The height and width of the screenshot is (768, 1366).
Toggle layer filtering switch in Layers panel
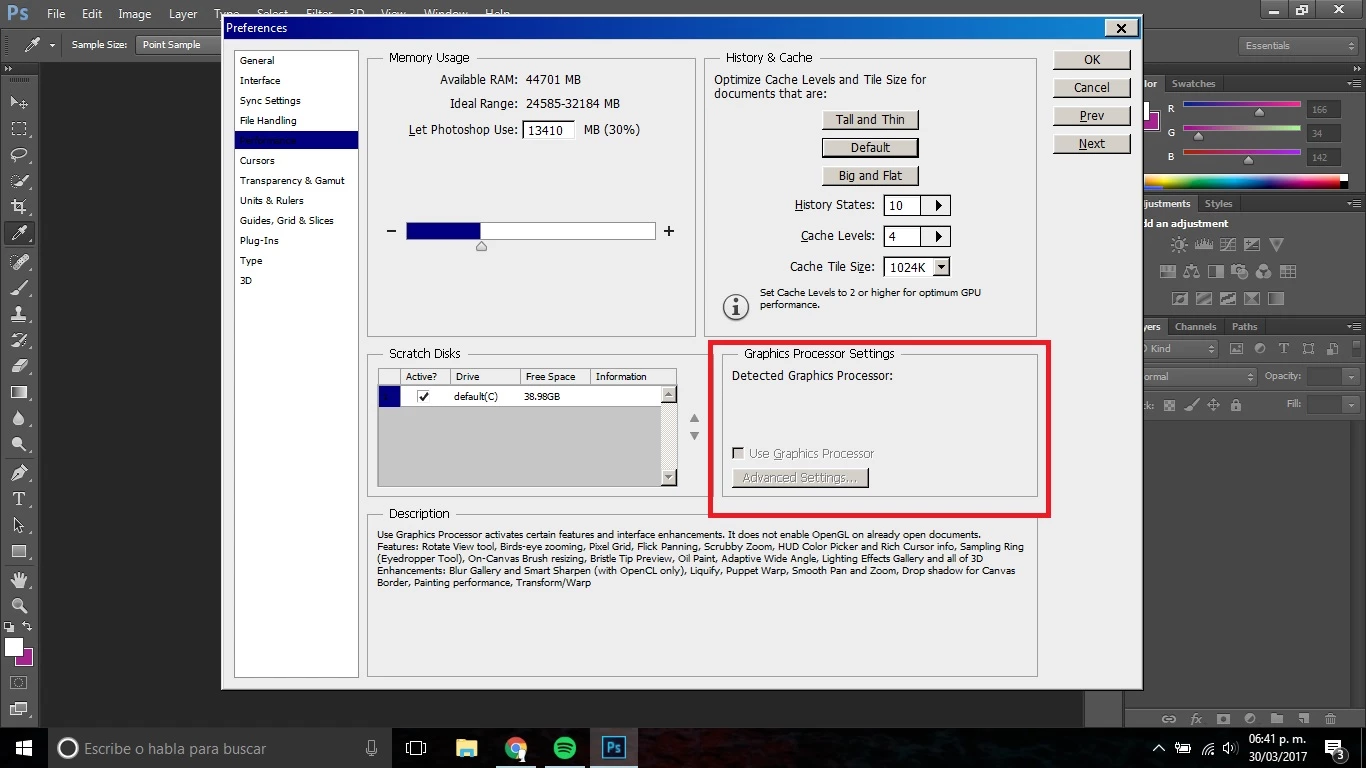pyautogui.click(x=1358, y=349)
